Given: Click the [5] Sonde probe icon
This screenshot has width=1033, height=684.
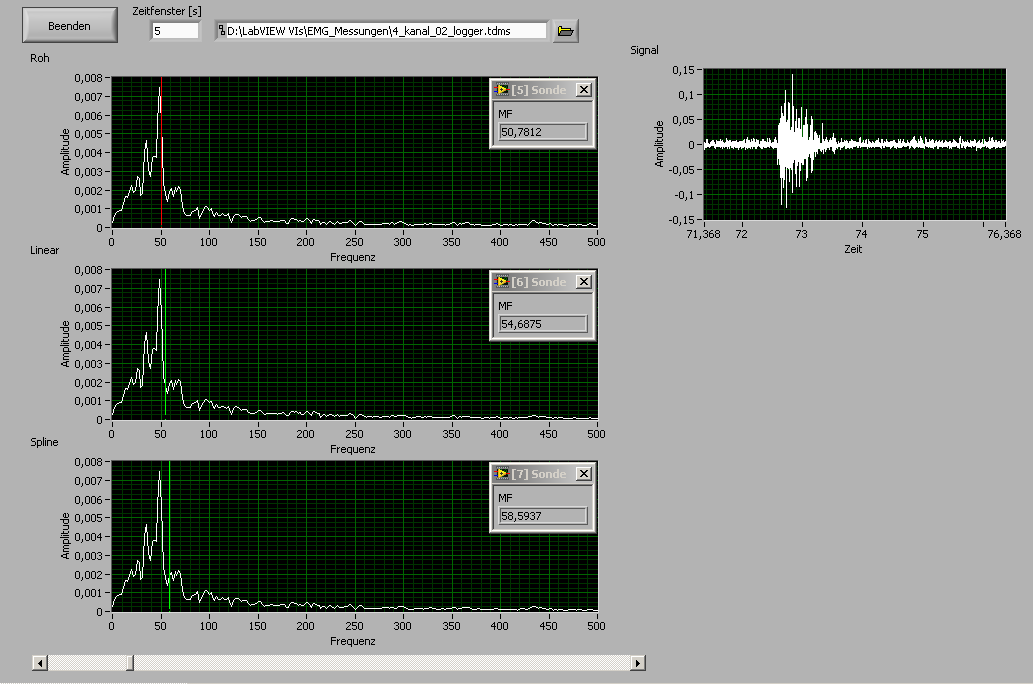Looking at the screenshot, I should coord(502,90).
